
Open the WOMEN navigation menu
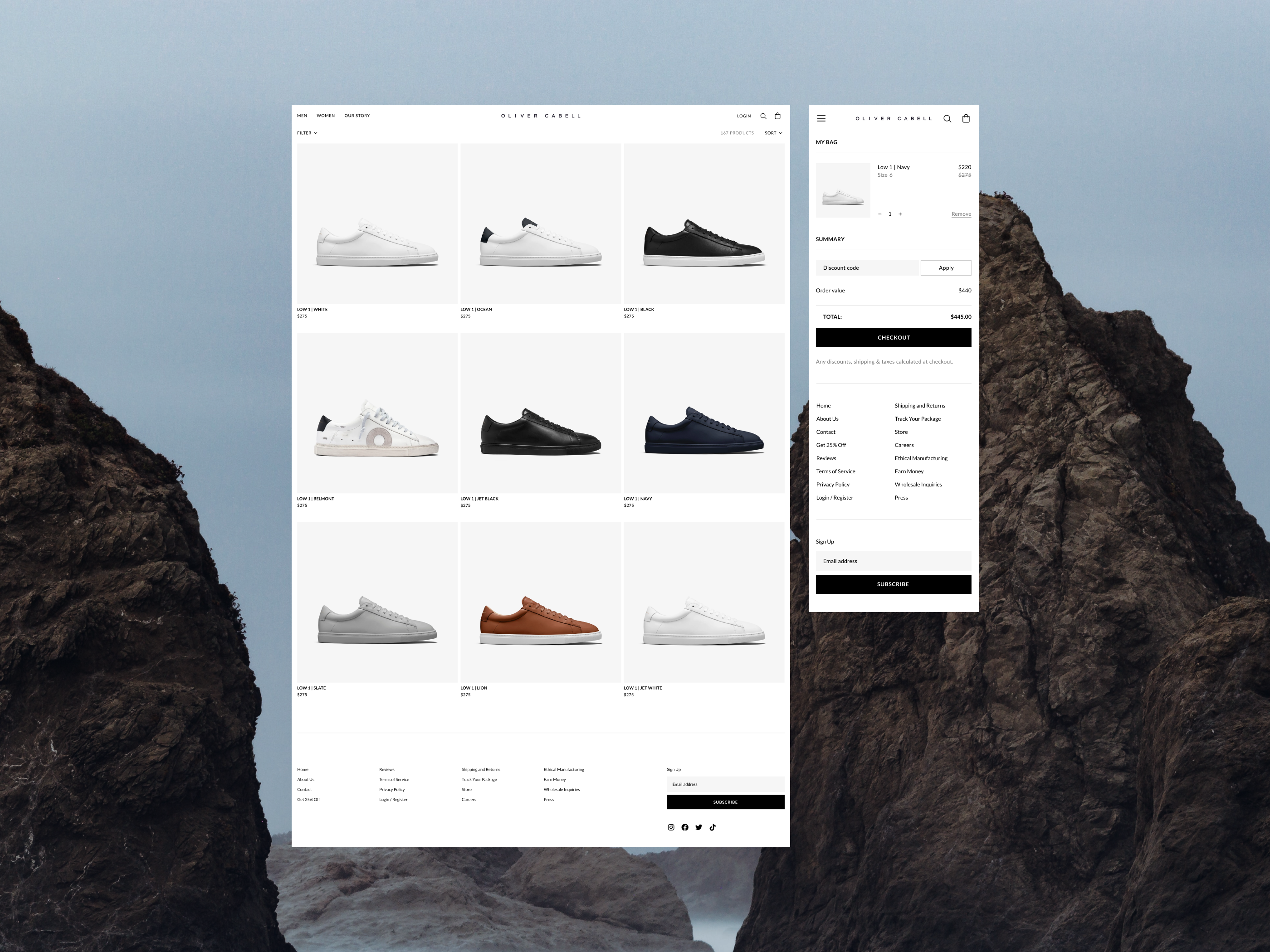click(326, 115)
